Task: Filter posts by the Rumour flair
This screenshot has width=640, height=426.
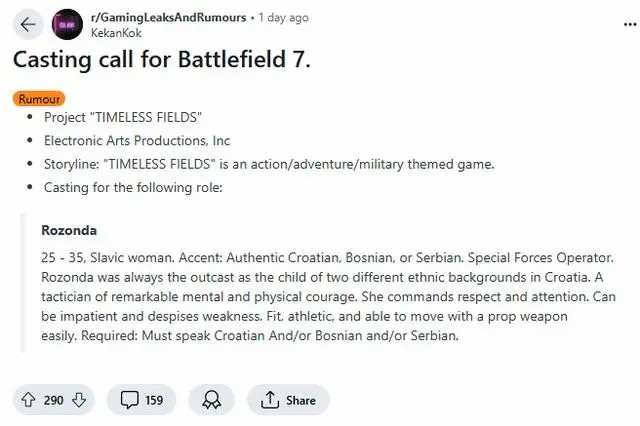Action: click(40, 99)
